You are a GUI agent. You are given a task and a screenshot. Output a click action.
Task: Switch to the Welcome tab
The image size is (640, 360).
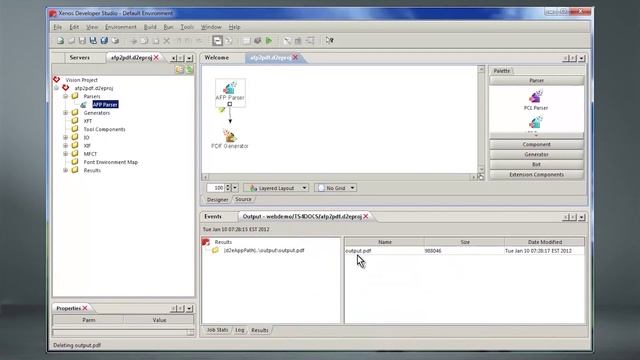217,58
